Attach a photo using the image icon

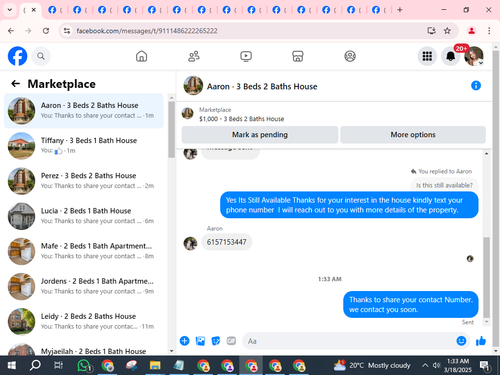[200, 341]
